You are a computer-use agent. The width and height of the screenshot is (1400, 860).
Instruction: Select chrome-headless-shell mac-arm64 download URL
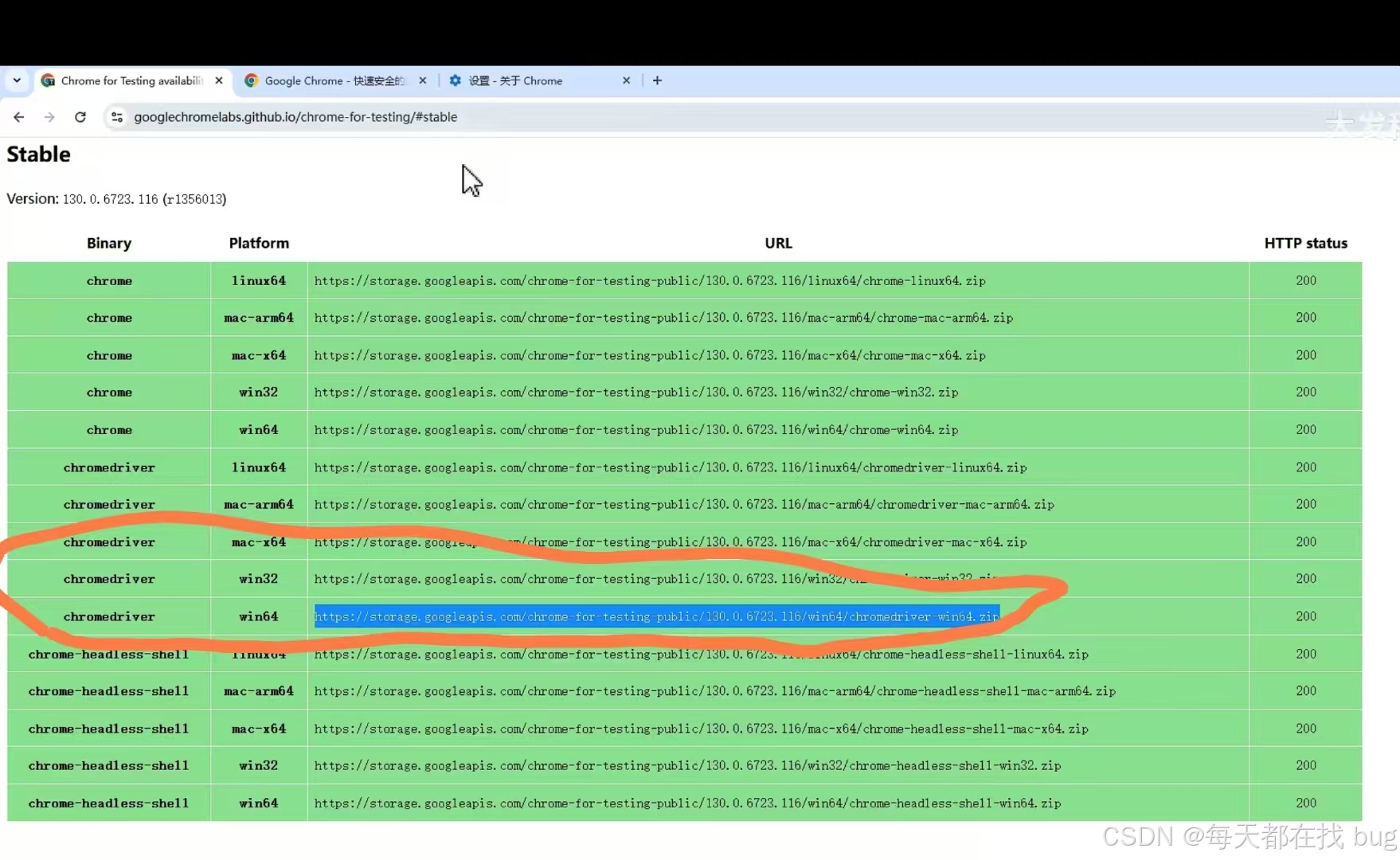pos(715,691)
